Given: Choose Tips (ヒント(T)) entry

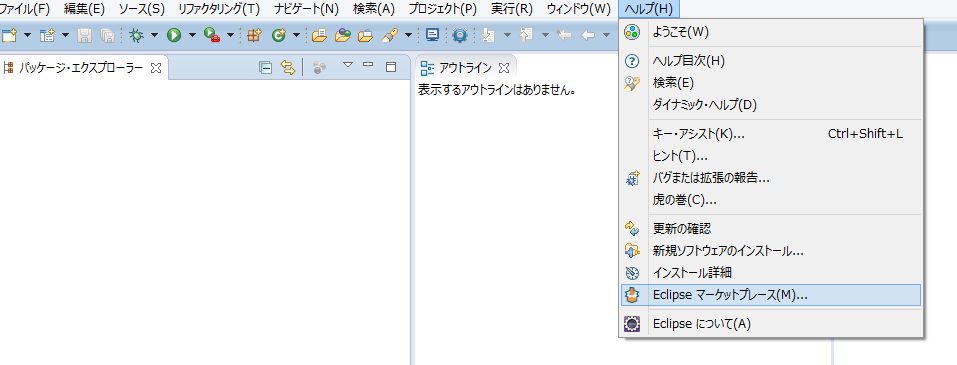Looking at the screenshot, I should (x=770, y=156).
